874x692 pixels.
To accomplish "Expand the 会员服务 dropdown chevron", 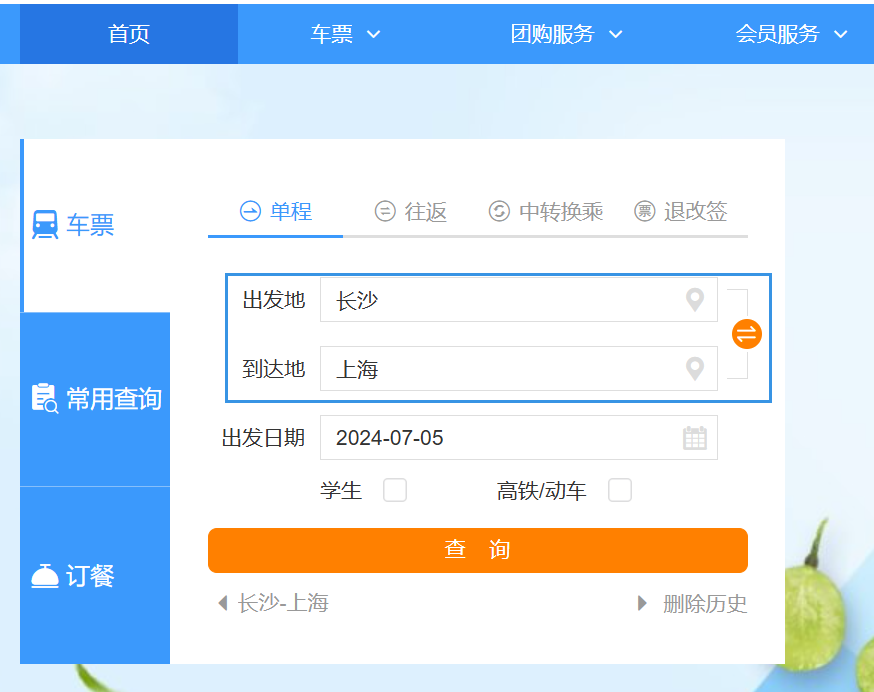I will tap(841, 35).
